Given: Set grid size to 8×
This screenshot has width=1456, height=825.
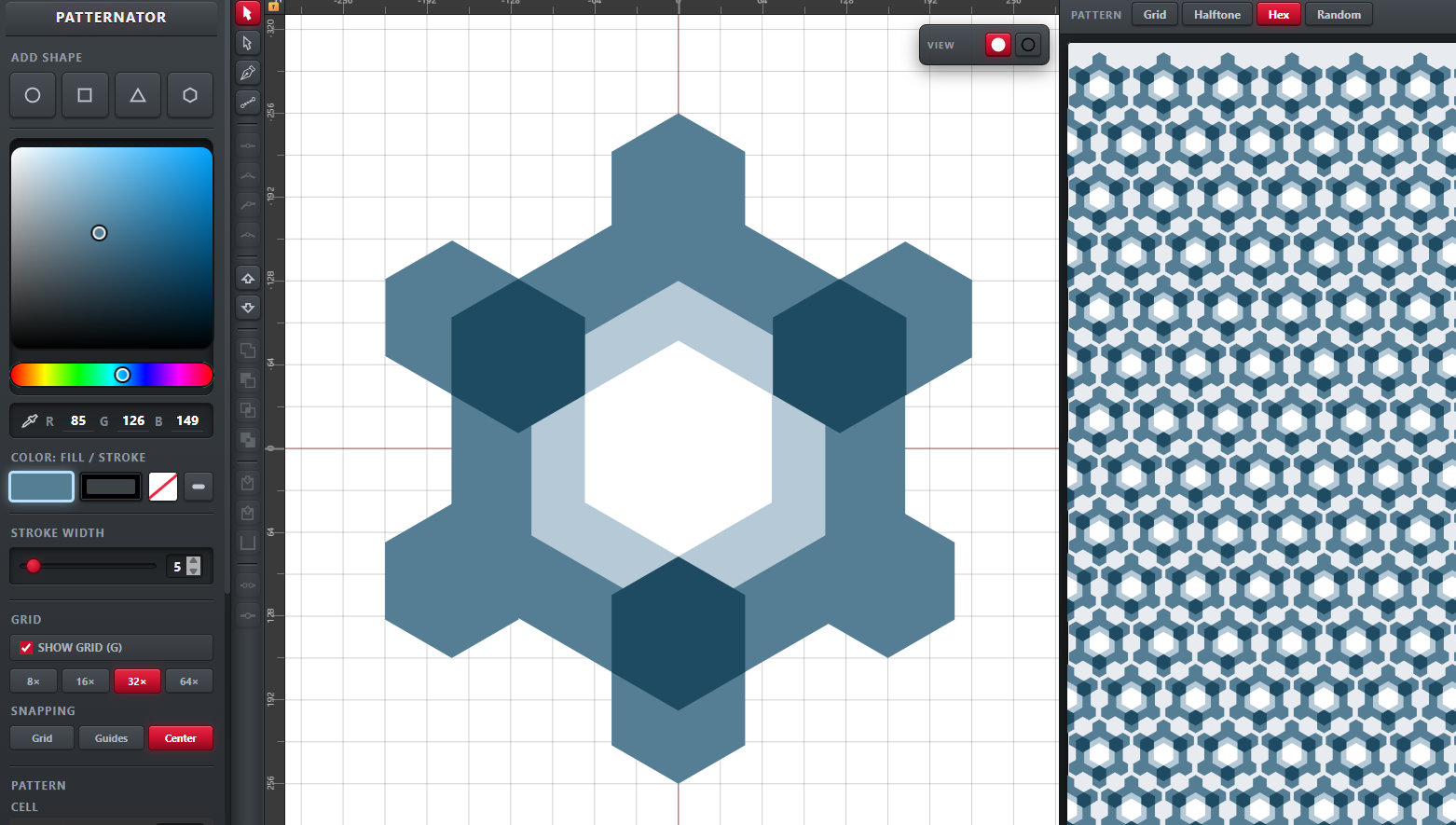Looking at the screenshot, I should tap(34, 681).
